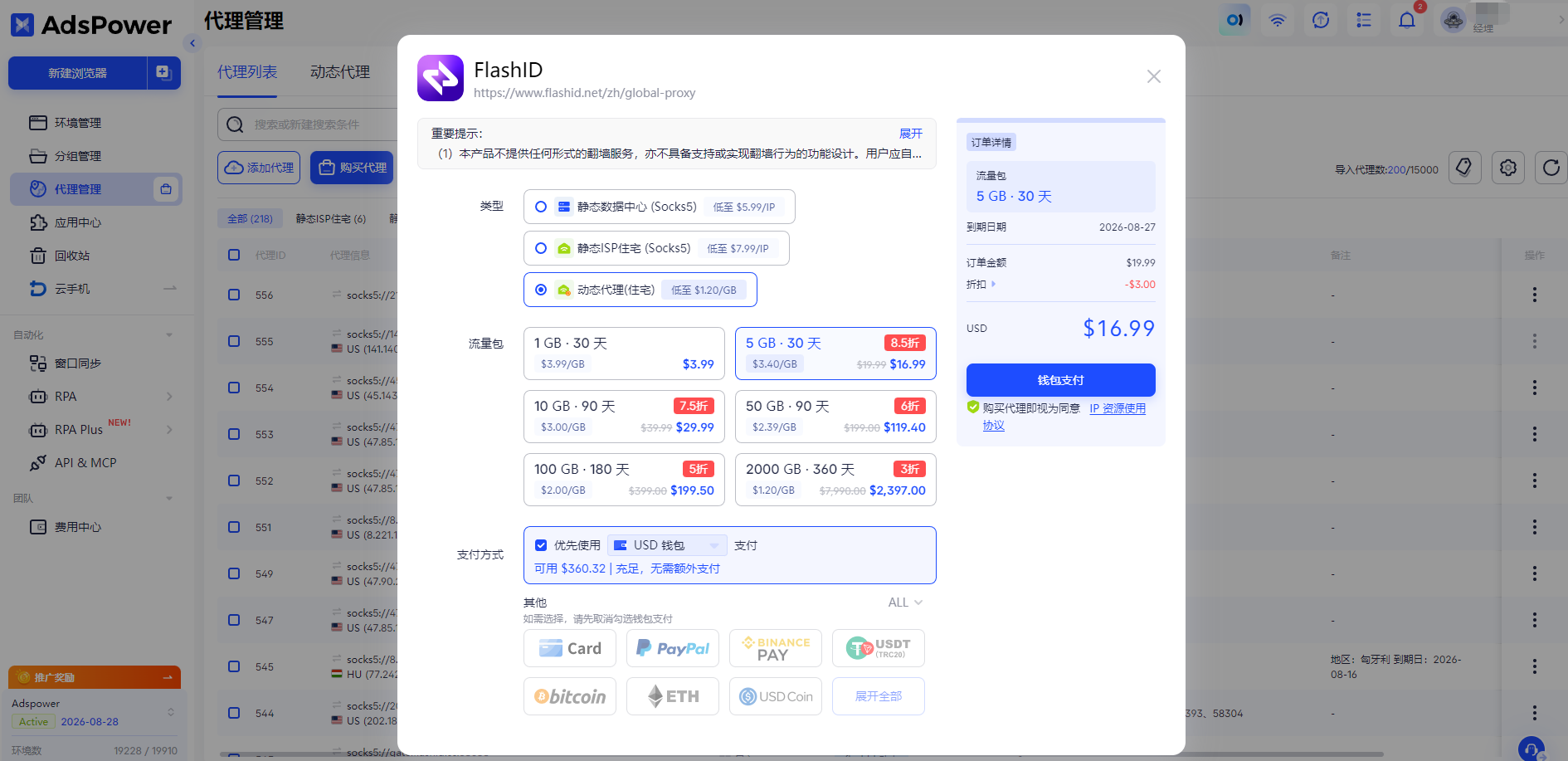
Task: Expand the important notice text
Action: [910, 134]
